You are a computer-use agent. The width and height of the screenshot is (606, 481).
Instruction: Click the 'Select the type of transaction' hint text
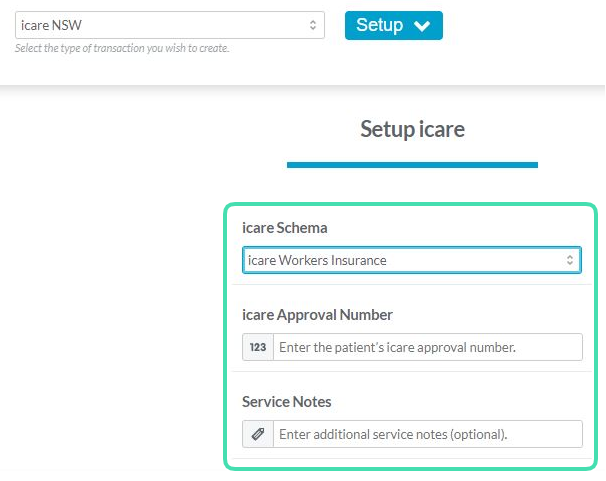[x=122, y=48]
